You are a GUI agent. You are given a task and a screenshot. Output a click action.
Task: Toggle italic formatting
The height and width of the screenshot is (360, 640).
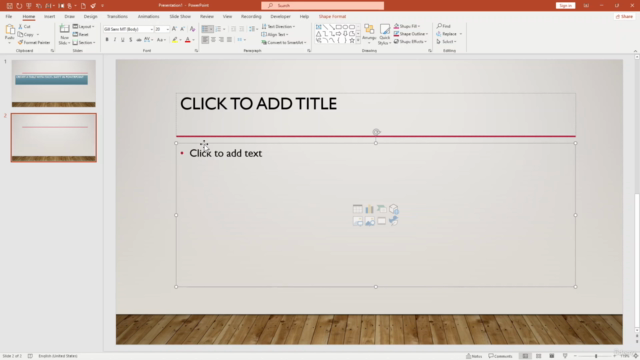click(115, 40)
